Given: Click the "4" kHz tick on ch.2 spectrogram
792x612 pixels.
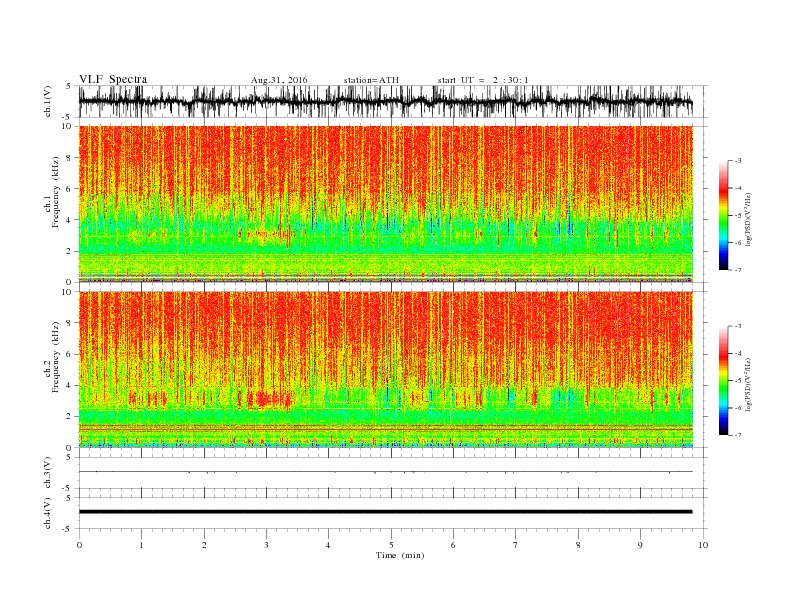Looking at the screenshot, I should coord(69,386).
